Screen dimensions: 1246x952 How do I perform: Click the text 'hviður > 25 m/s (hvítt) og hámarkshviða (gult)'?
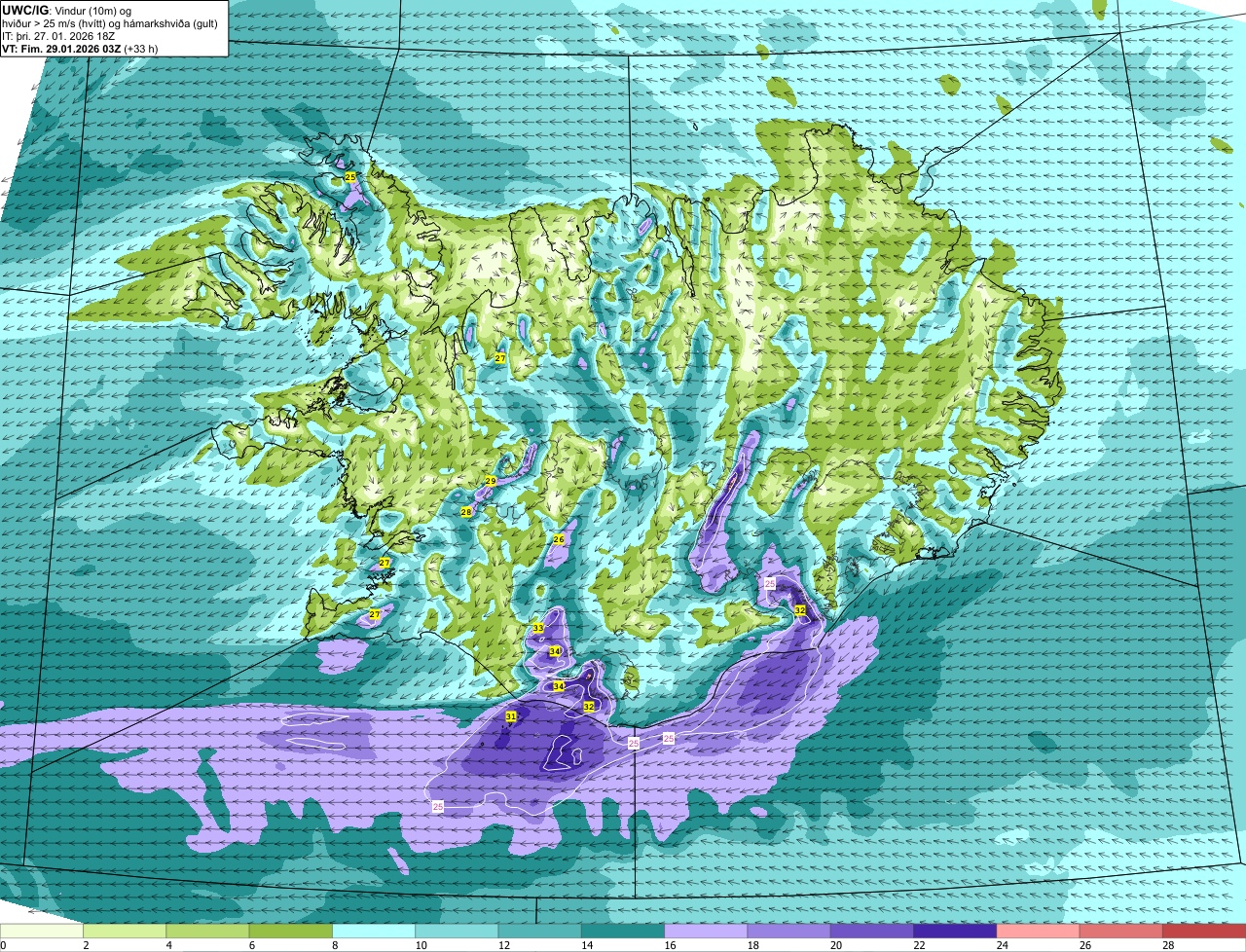click(110, 22)
